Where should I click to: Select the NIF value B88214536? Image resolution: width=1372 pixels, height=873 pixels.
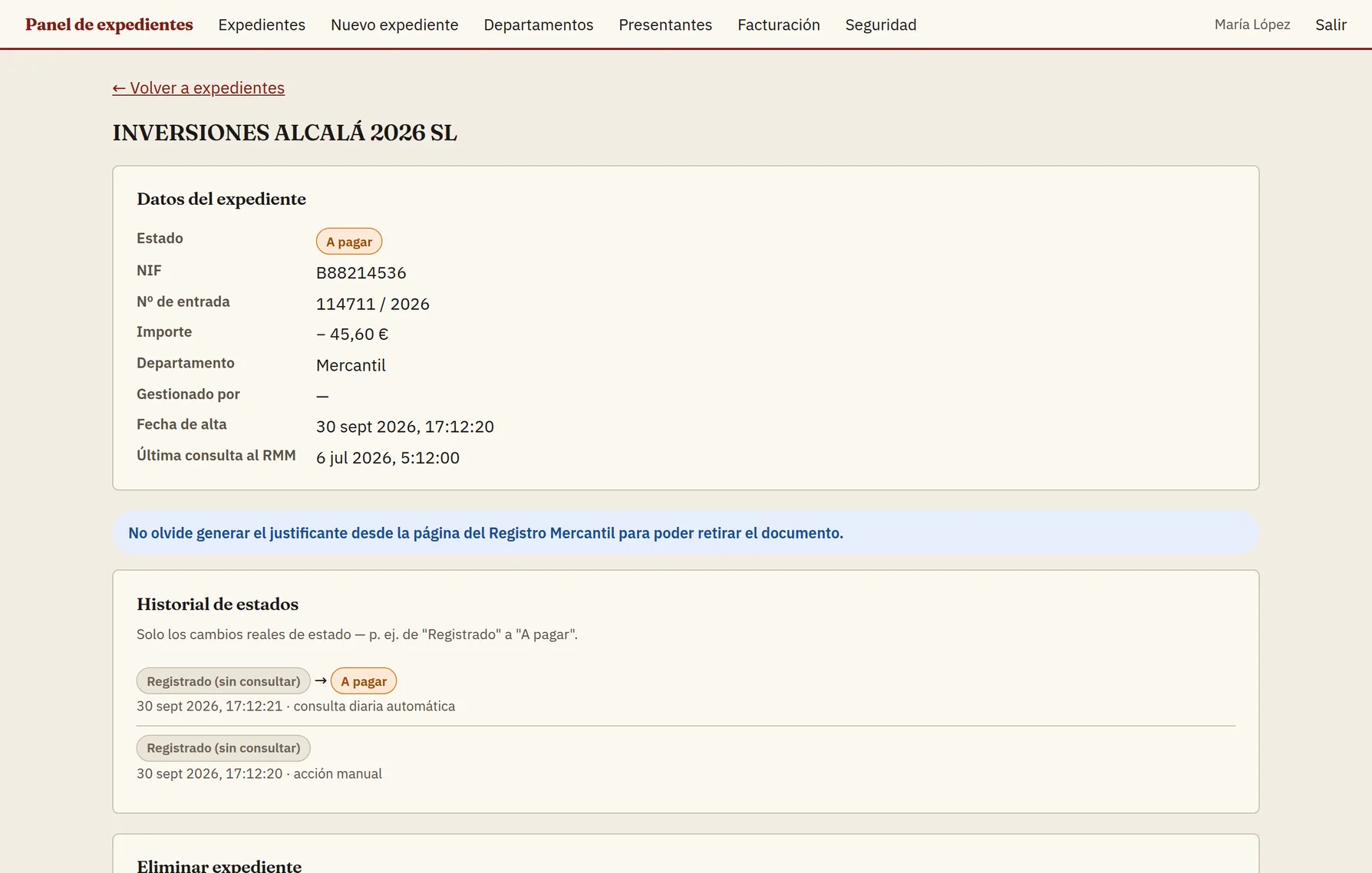click(361, 273)
